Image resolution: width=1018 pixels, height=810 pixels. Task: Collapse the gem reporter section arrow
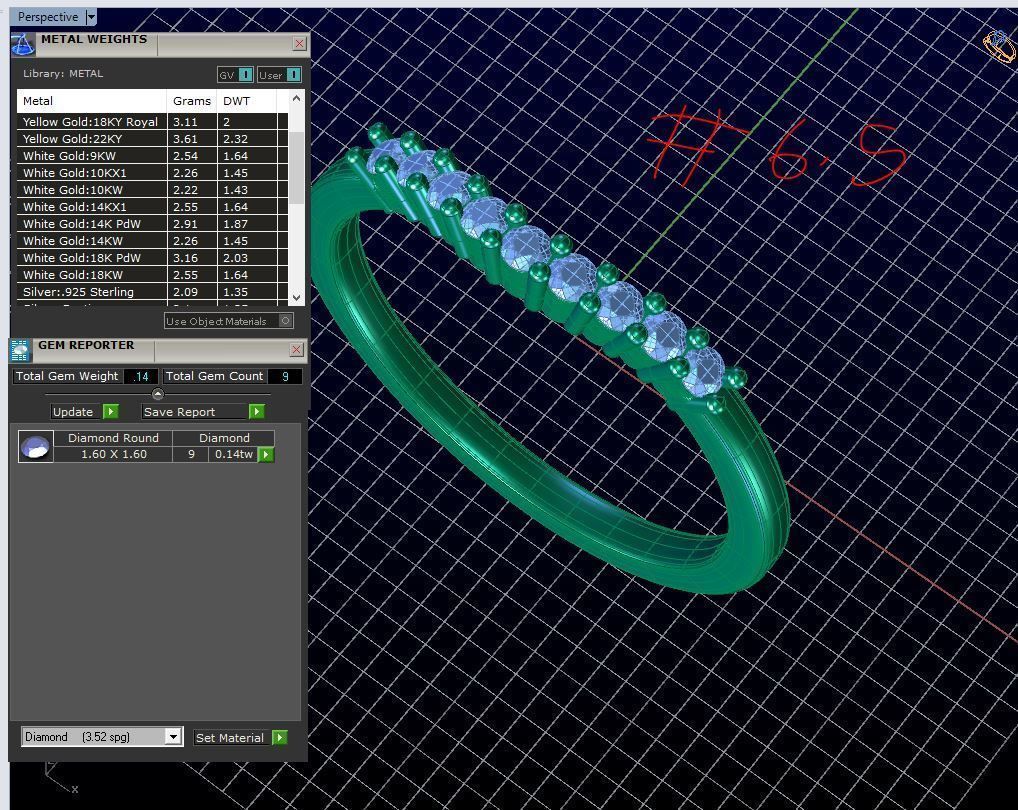[158, 394]
